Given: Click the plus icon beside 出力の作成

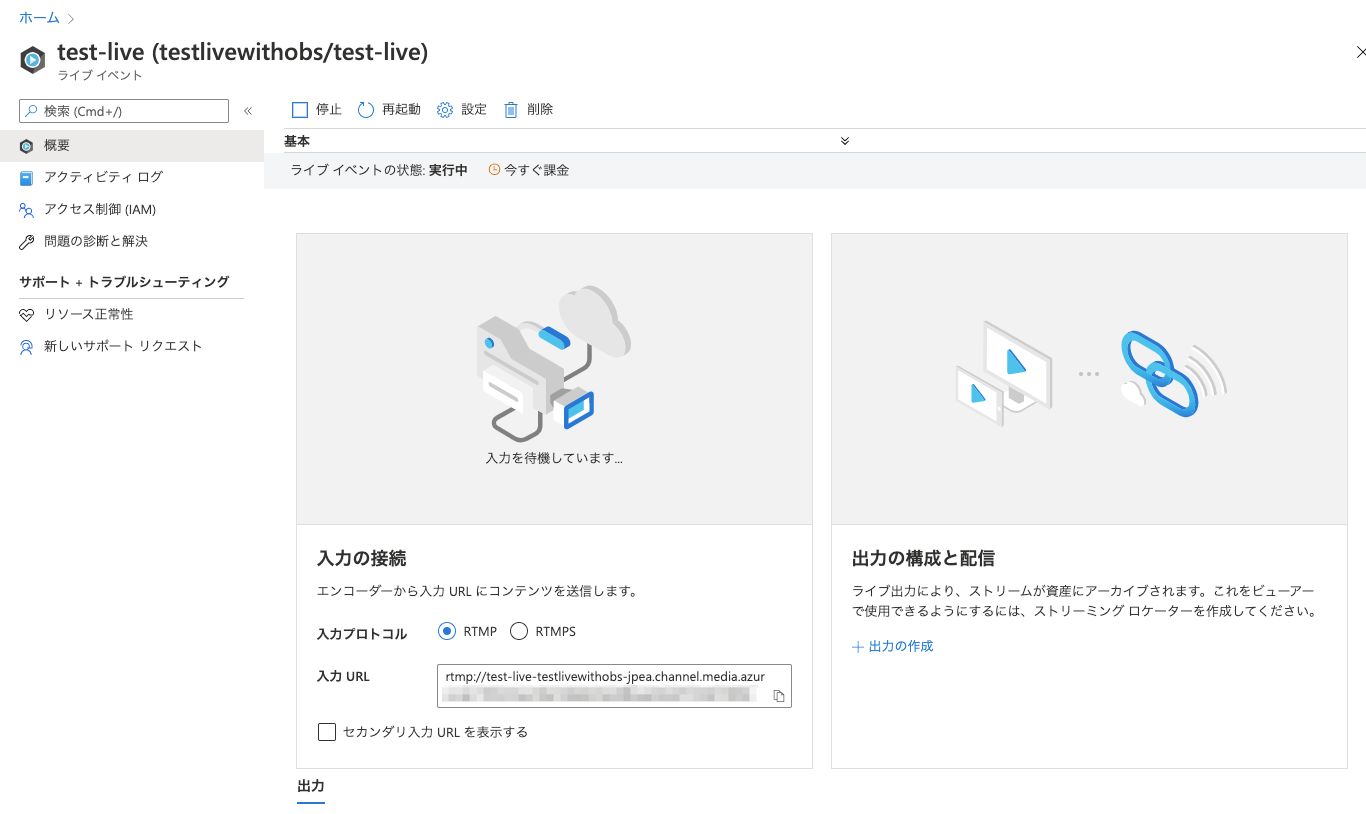Looking at the screenshot, I should pyautogui.click(x=858, y=647).
